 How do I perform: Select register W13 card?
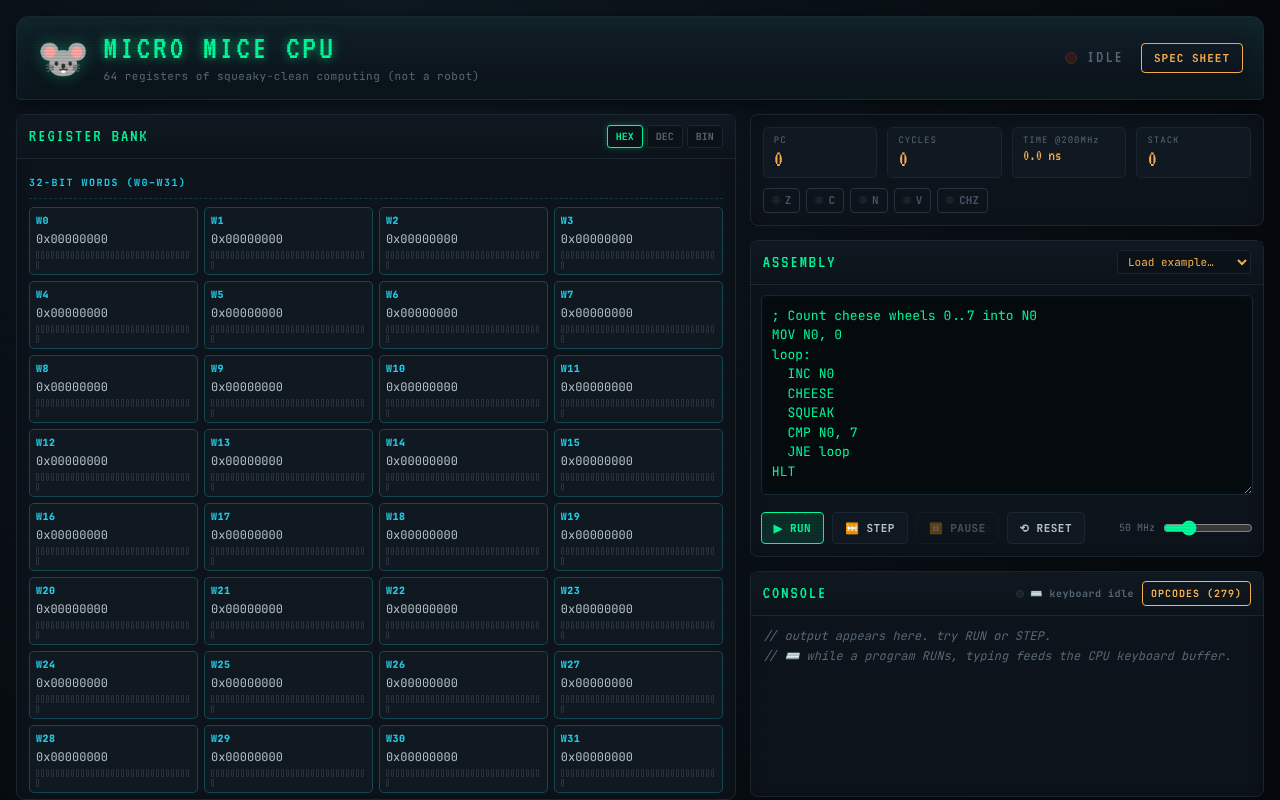pos(288,463)
